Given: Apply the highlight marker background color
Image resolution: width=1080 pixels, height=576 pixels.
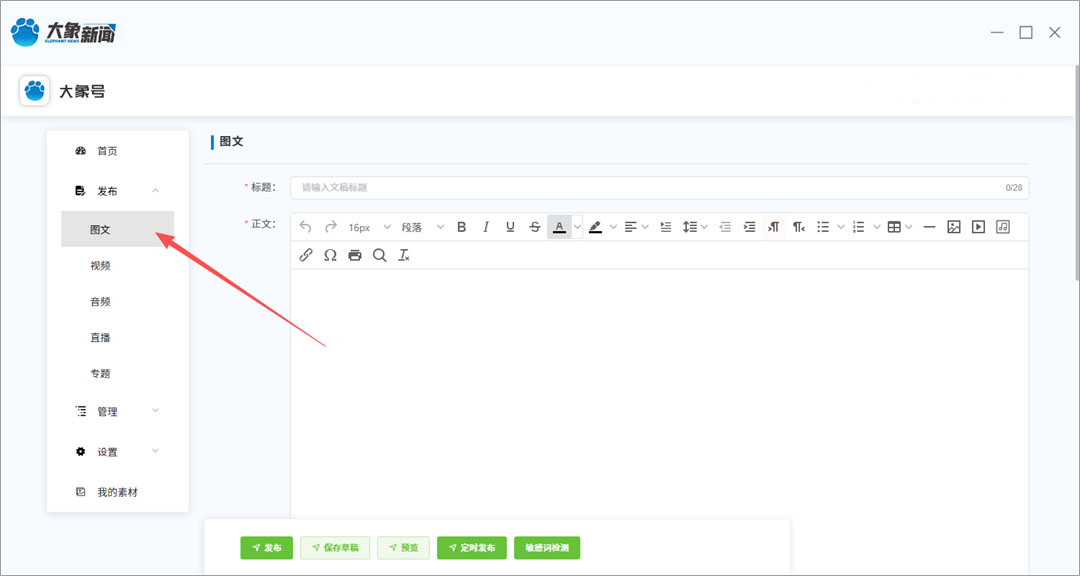Looking at the screenshot, I should [596, 227].
